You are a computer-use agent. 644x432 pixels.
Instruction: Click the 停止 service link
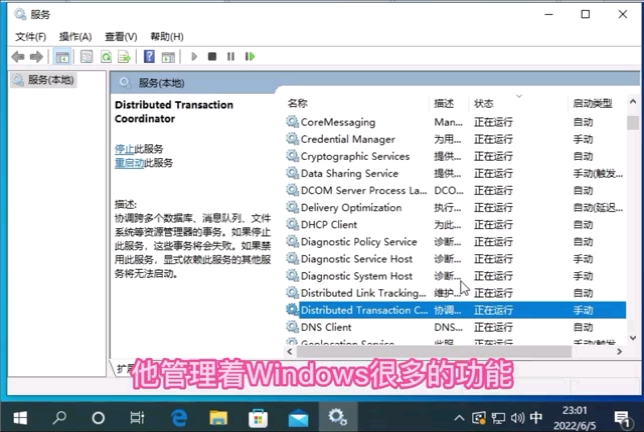point(124,149)
